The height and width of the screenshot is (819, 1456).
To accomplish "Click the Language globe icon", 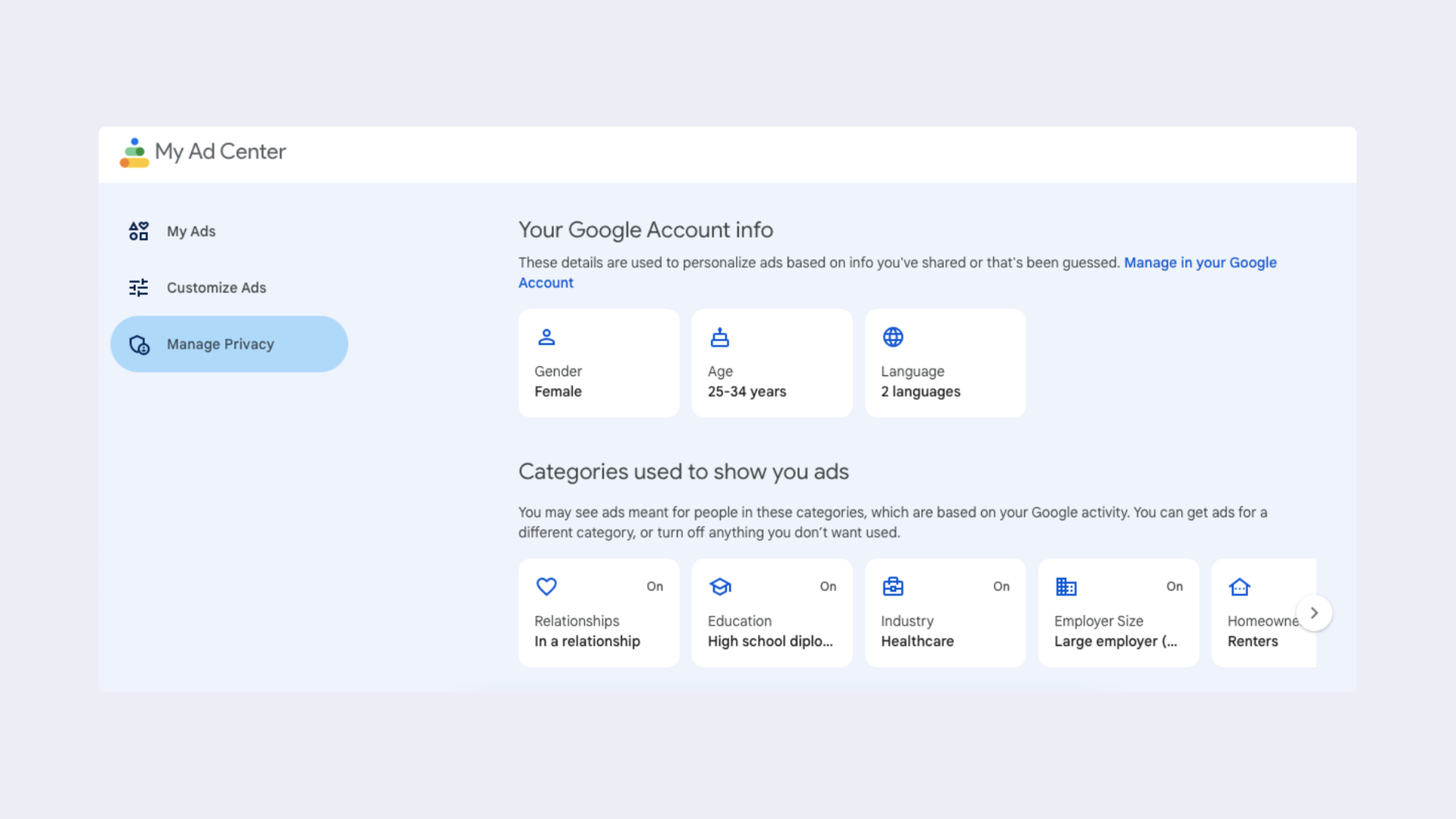I will 893,337.
